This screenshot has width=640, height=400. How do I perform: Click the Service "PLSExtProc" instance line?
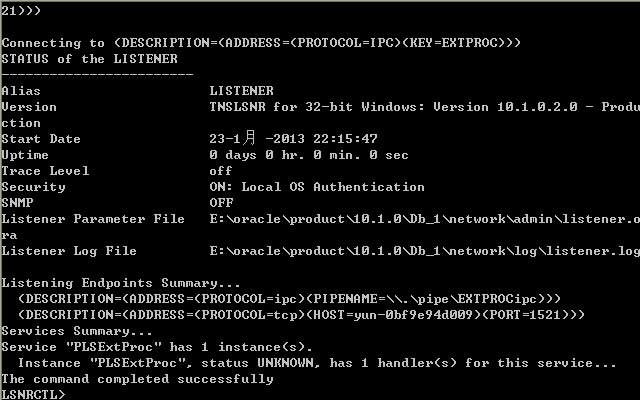coord(157,347)
